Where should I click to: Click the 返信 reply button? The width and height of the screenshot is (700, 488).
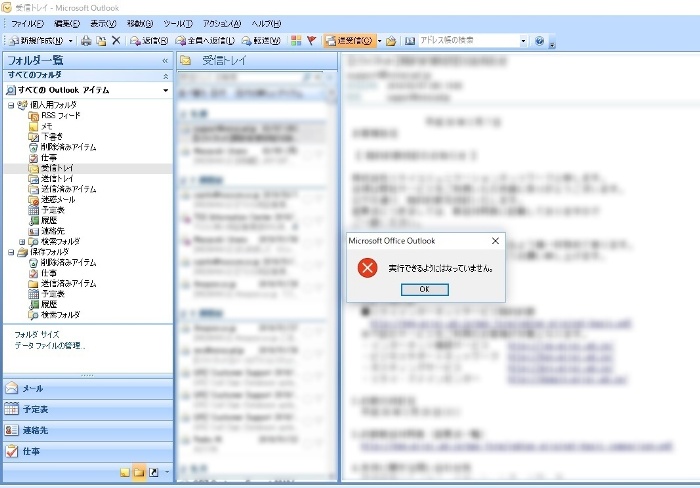tap(149, 41)
